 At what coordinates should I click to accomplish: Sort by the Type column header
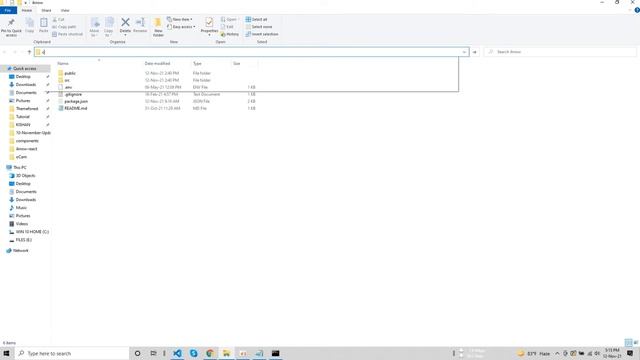click(197, 63)
